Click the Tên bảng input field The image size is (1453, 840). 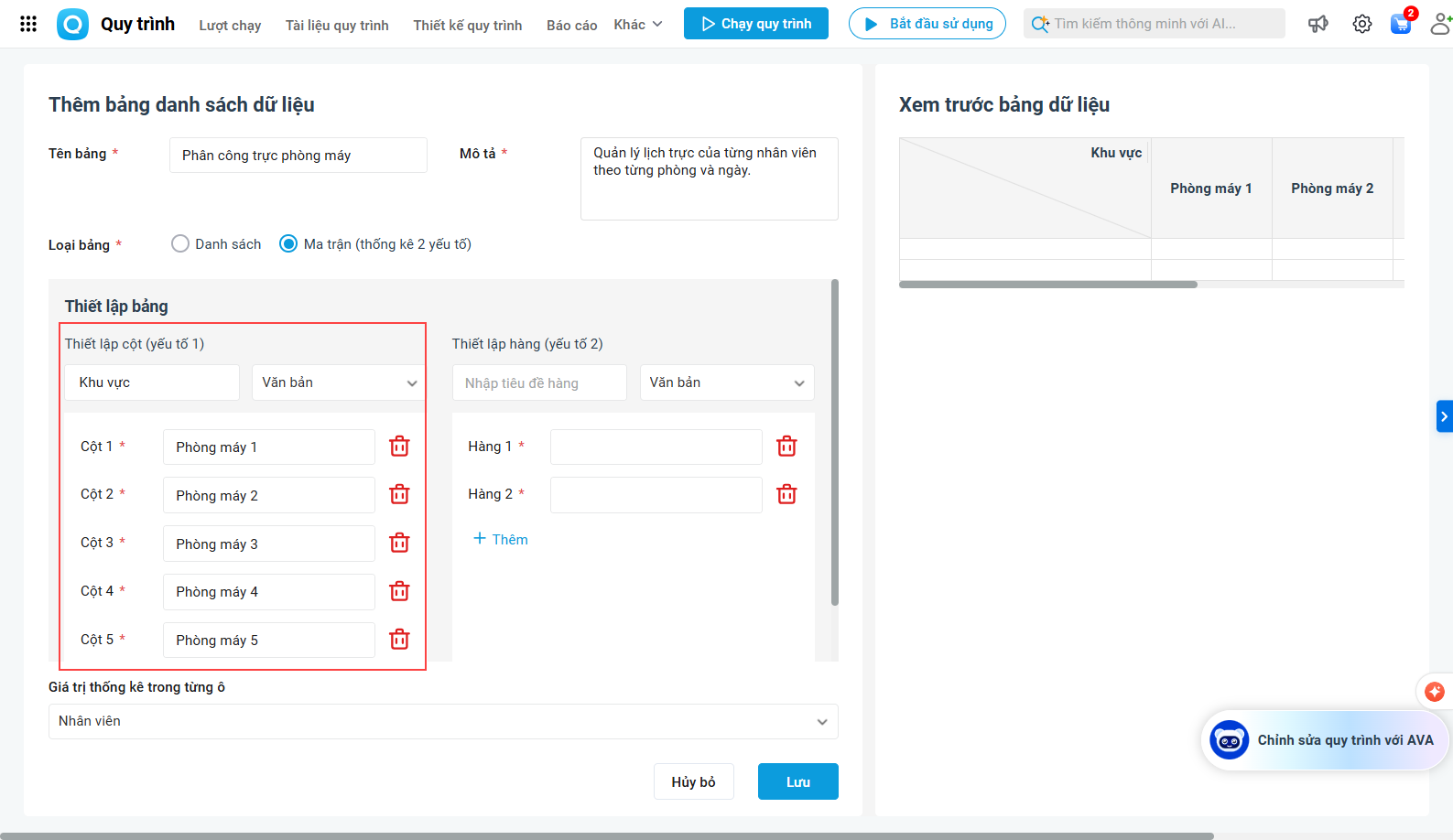pos(298,156)
